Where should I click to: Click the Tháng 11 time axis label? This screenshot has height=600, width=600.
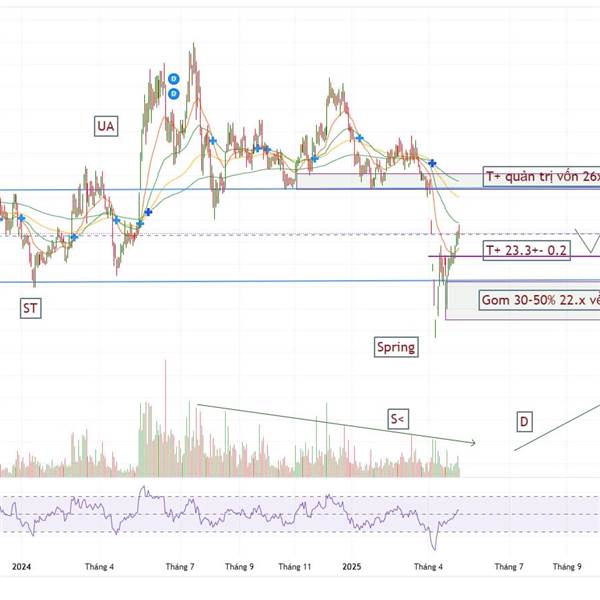tap(295, 566)
